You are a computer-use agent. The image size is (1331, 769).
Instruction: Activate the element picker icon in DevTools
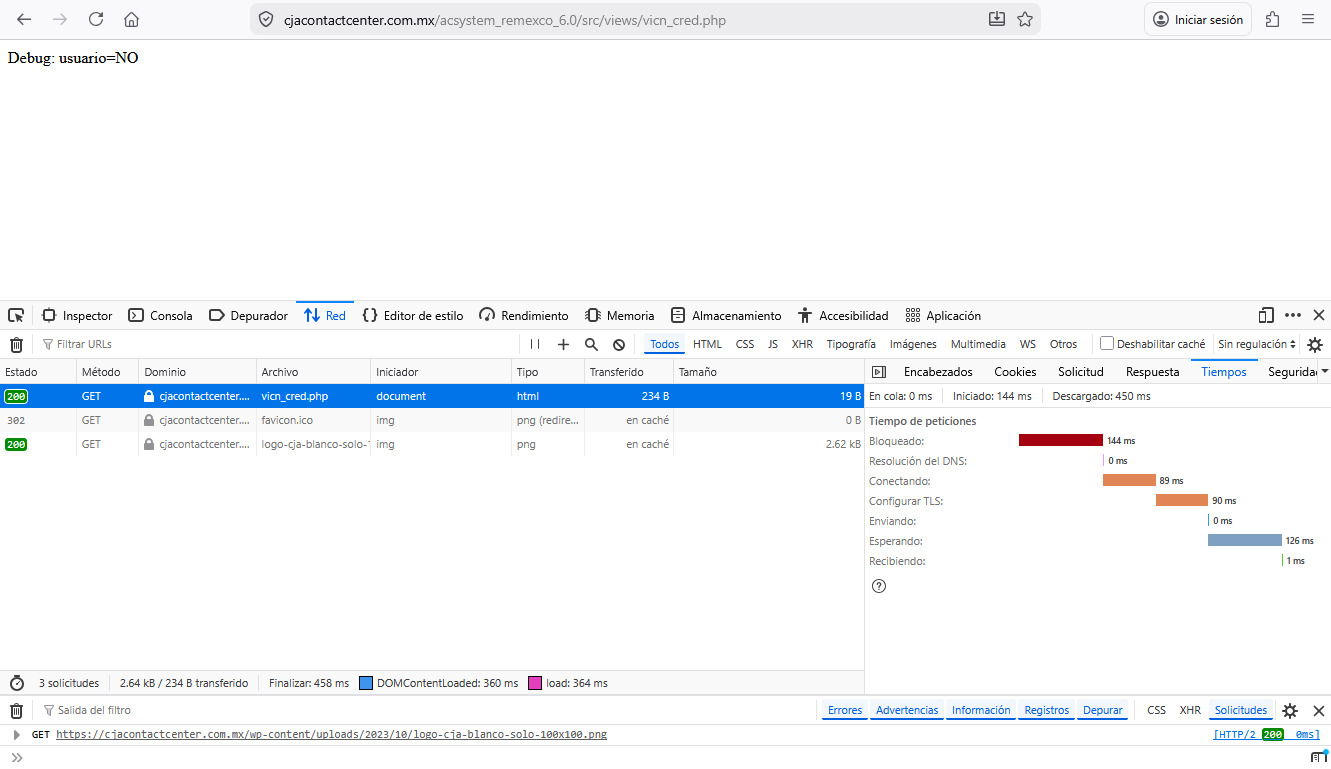(16, 315)
